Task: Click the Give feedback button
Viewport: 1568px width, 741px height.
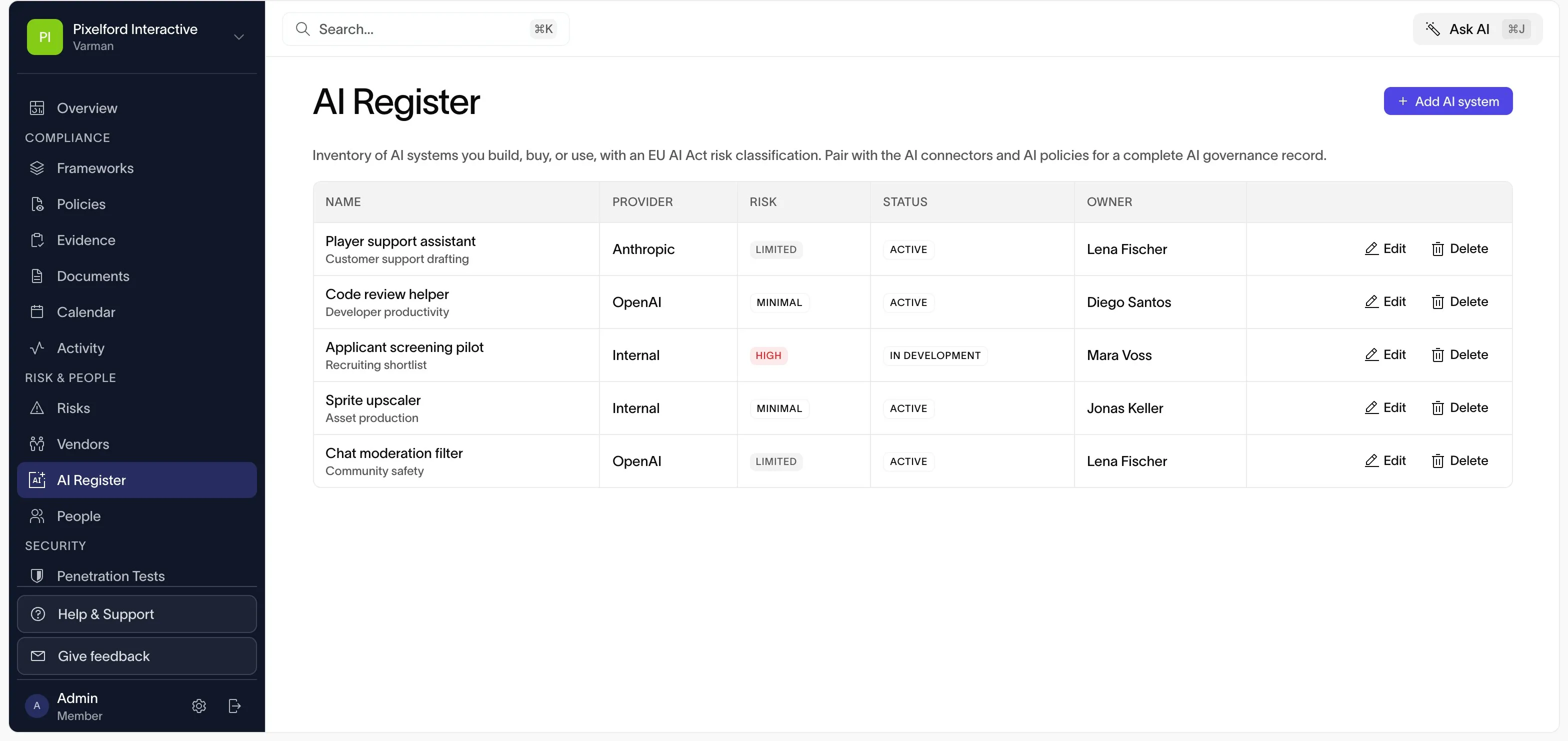Action: coord(137,656)
